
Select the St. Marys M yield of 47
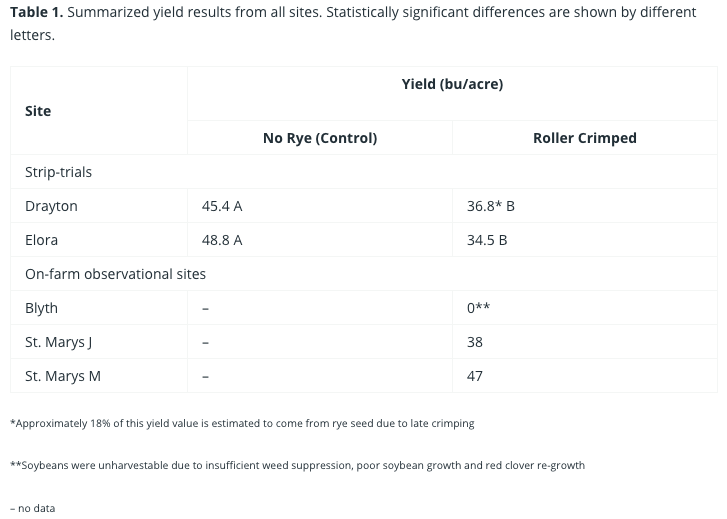tap(475, 376)
